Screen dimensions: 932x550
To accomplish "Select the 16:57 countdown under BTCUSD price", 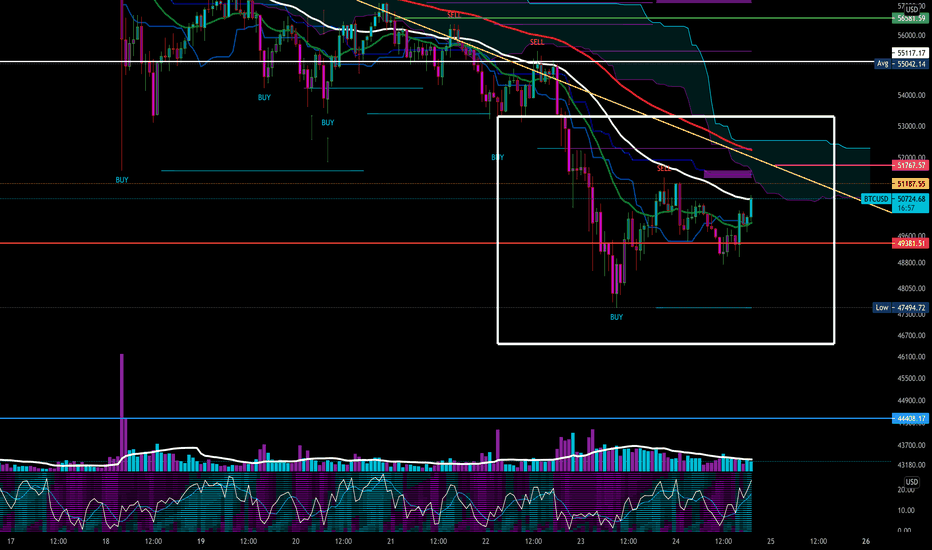I will (906, 208).
